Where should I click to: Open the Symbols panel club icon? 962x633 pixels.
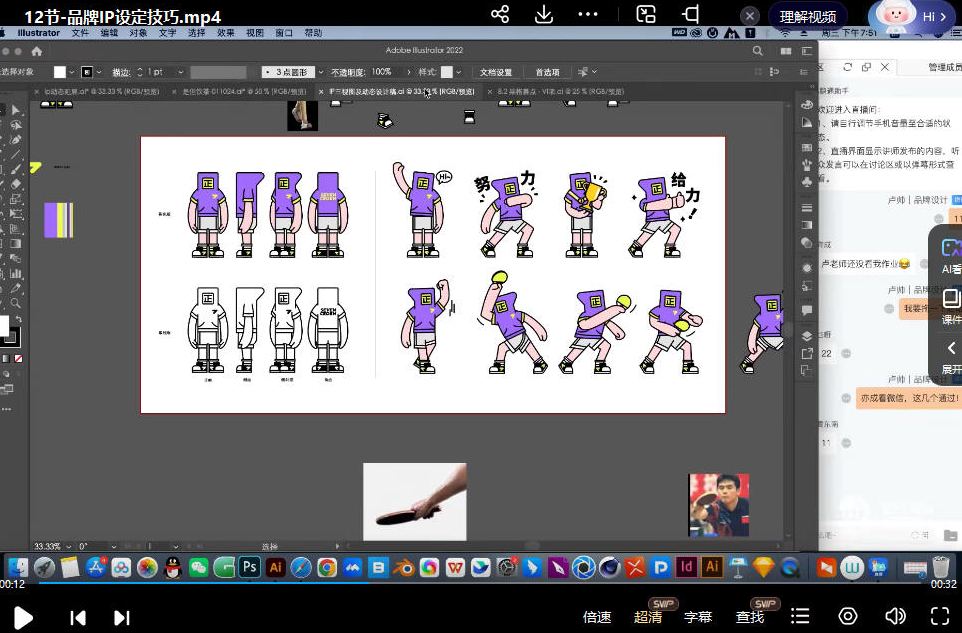click(807, 182)
